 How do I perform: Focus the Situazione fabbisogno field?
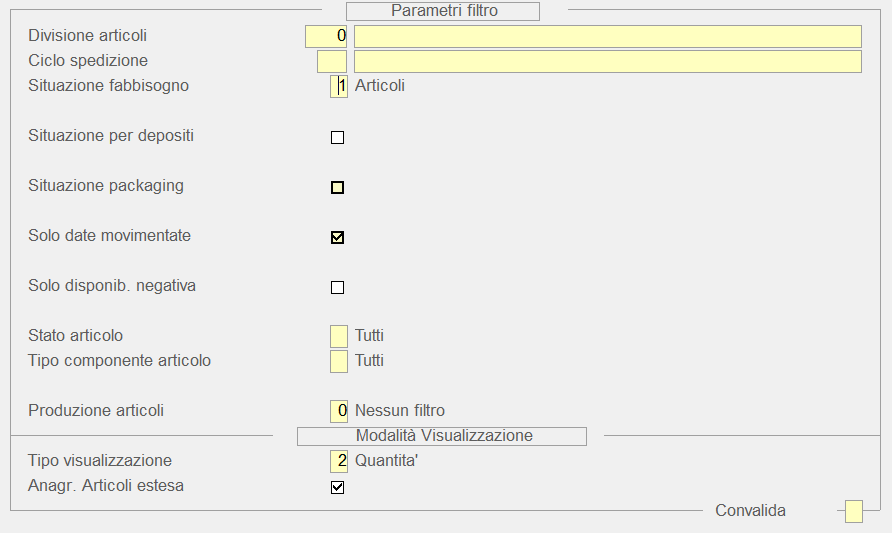(x=339, y=86)
